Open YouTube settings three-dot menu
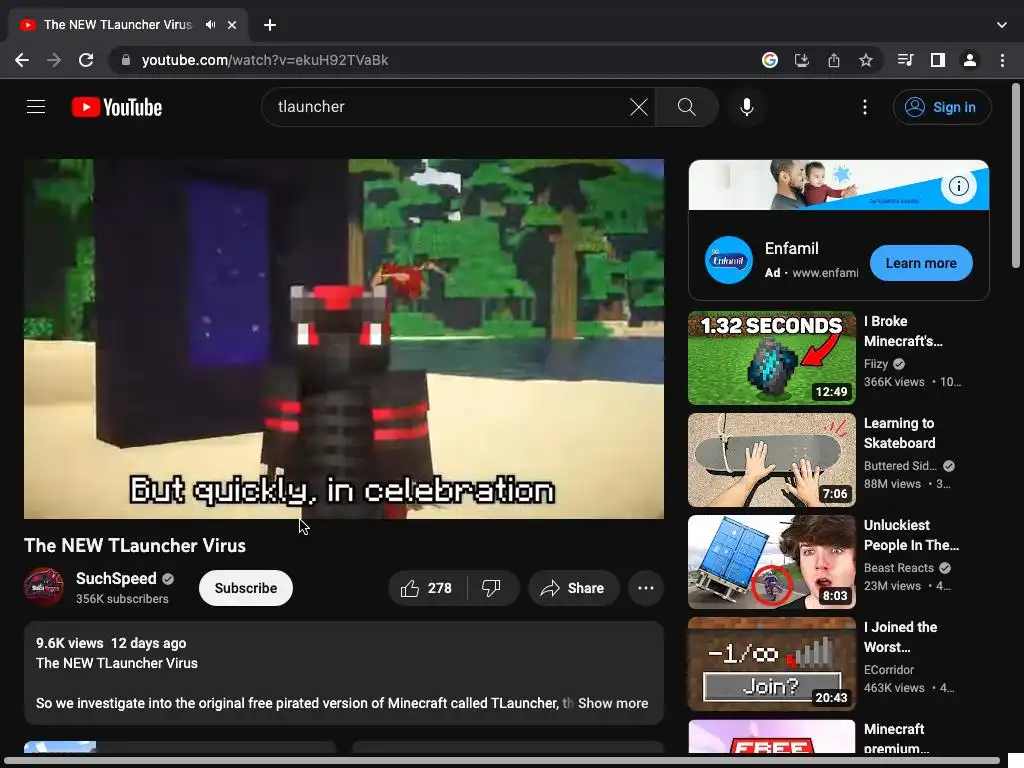The width and height of the screenshot is (1024, 768). (865, 106)
